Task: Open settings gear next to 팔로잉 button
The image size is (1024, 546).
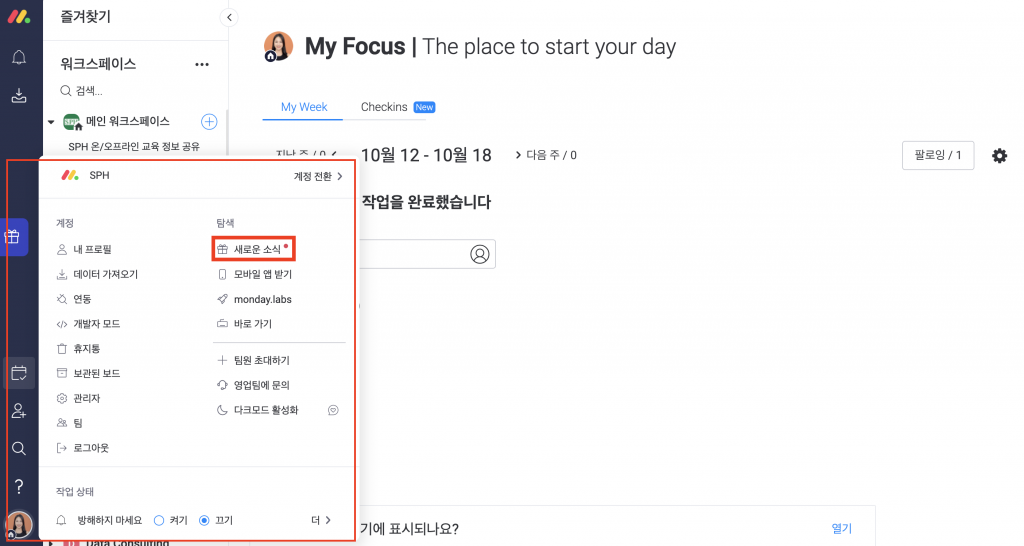Action: tap(999, 155)
